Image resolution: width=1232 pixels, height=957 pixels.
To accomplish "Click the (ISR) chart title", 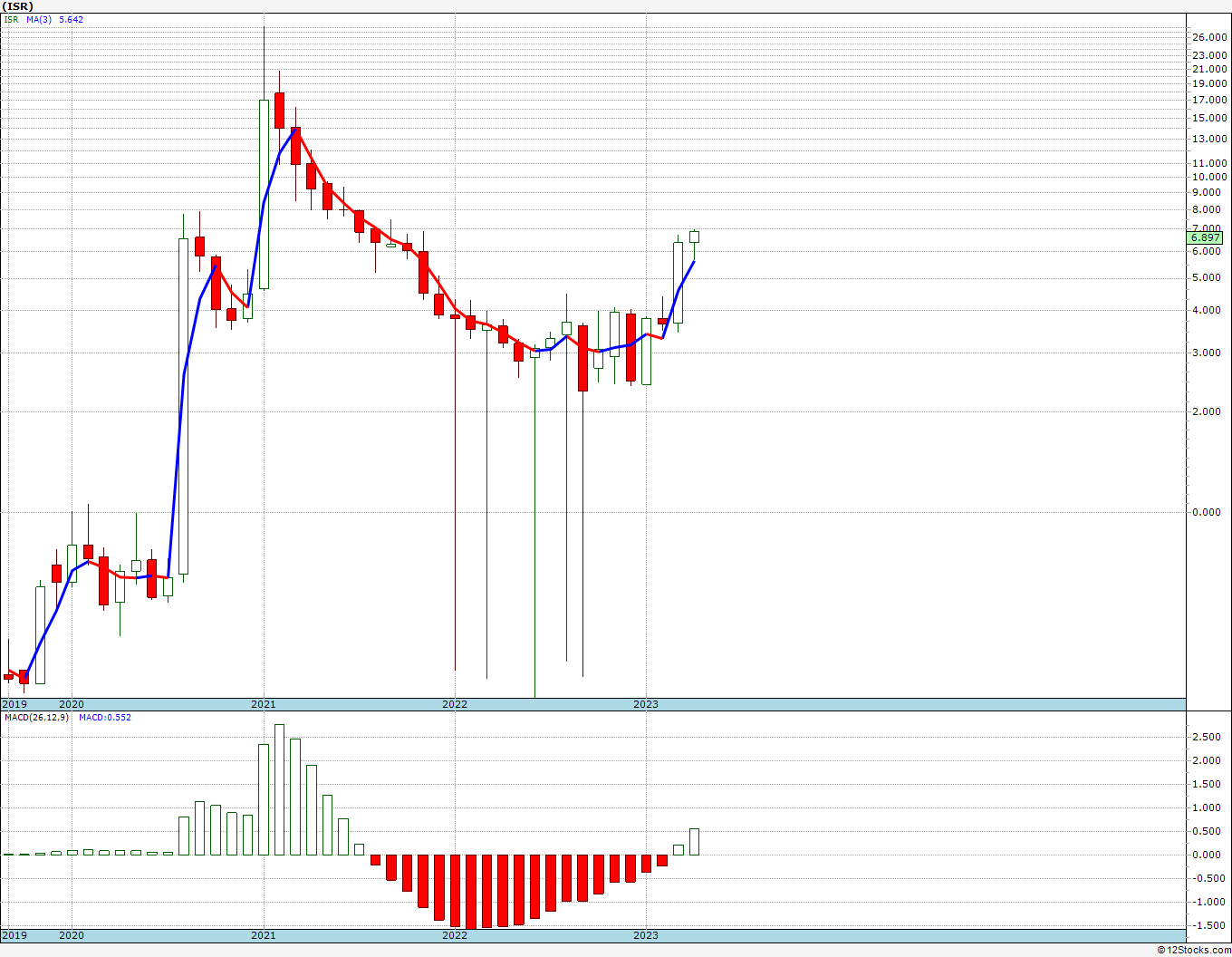I will pyautogui.click(x=18, y=6).
